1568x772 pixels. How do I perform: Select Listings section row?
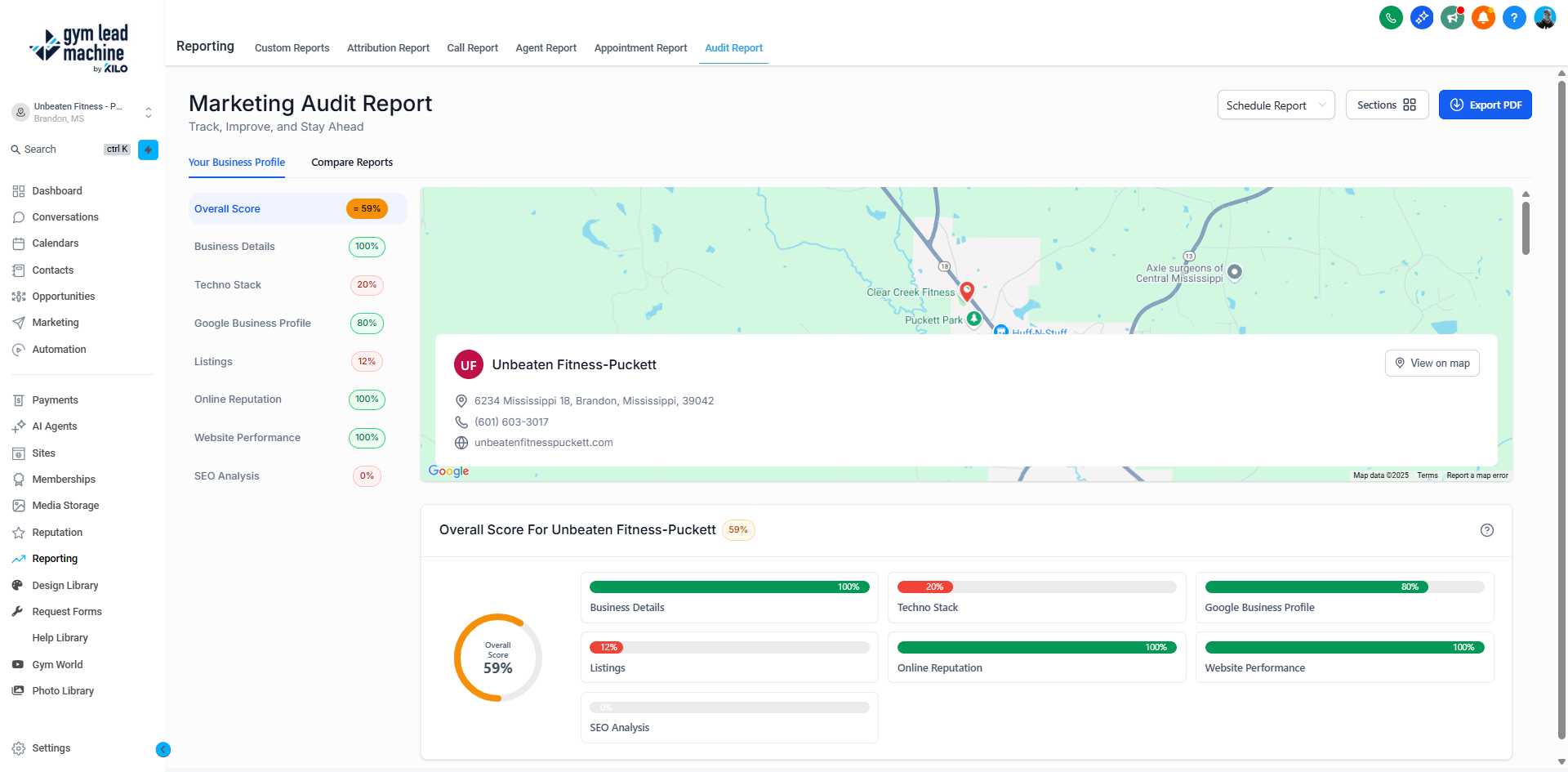coord(297,362)
